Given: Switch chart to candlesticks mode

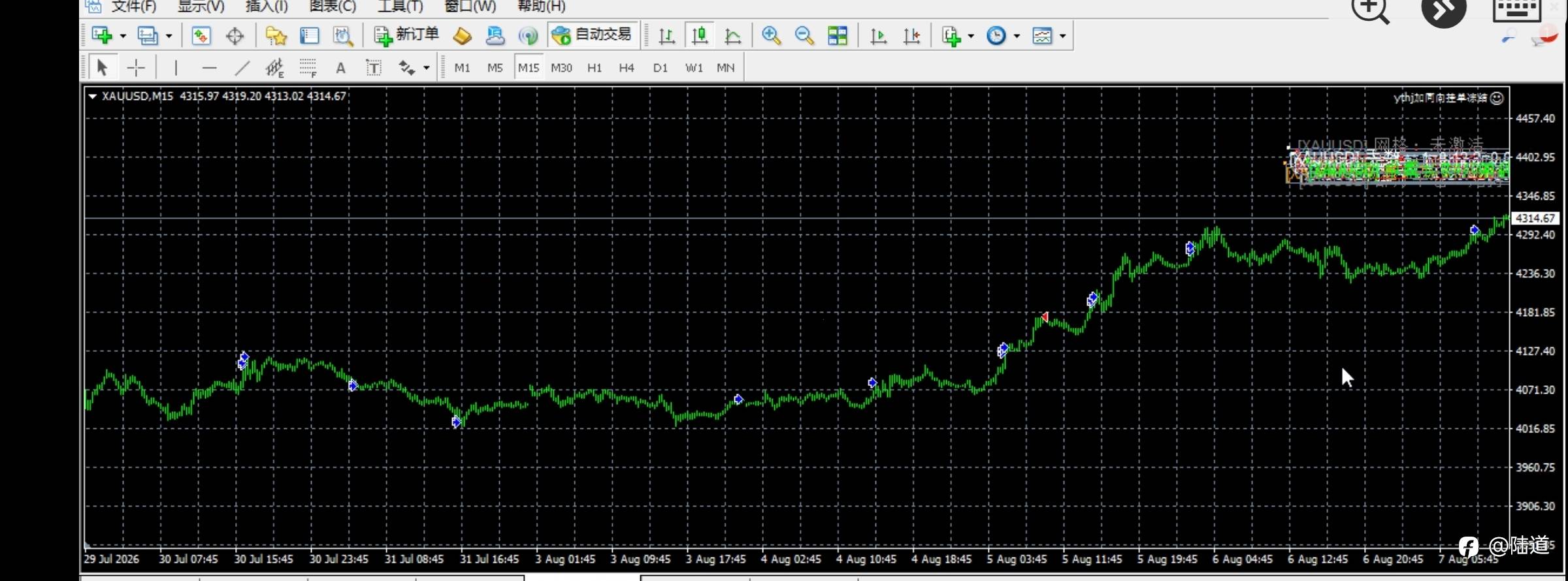Looking at the screenshot, I should coord(700,35).
